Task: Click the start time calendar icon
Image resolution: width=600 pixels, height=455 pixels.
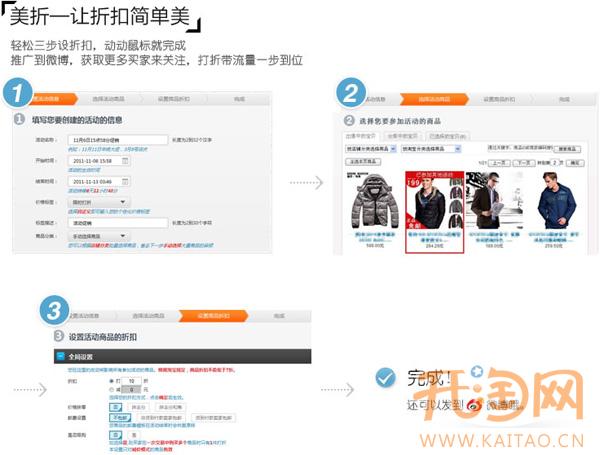Action: 124,160
